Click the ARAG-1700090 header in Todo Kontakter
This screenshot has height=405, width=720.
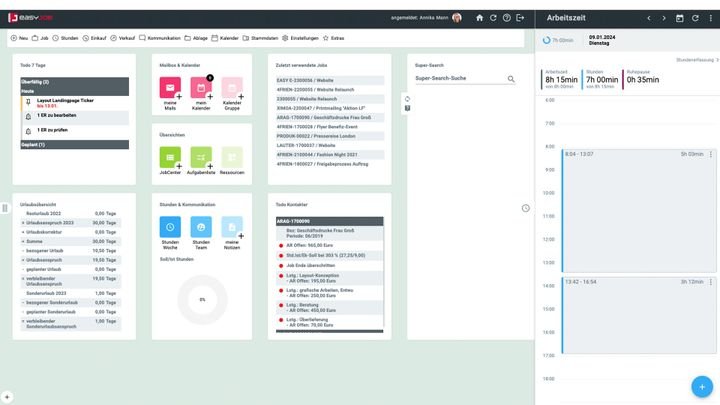pyautogui.click(x=330, y=221)
